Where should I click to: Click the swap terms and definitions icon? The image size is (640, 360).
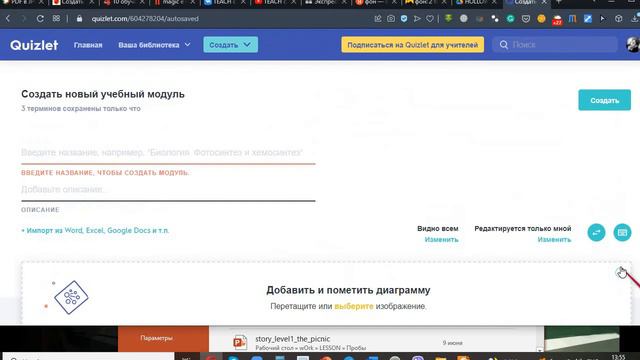[x=596, y=233]
